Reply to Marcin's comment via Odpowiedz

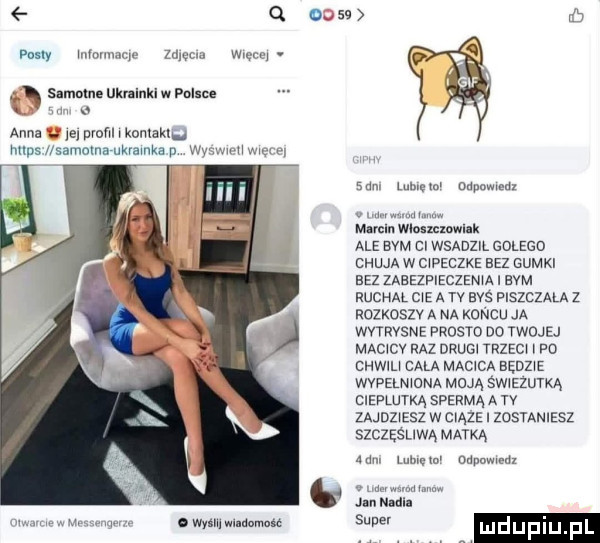[488, 460]
